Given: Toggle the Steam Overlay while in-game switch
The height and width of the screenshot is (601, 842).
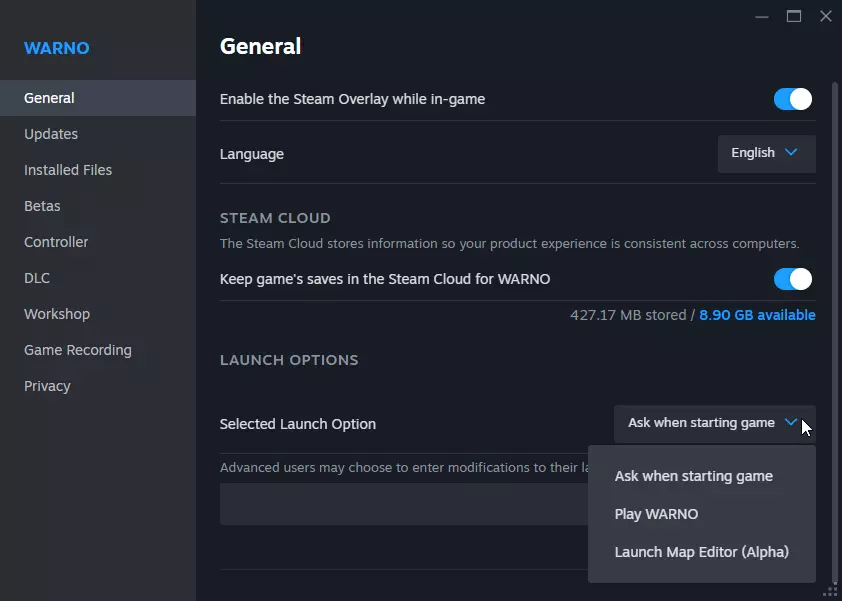Looking at the screenshot, I should (792, 99).
